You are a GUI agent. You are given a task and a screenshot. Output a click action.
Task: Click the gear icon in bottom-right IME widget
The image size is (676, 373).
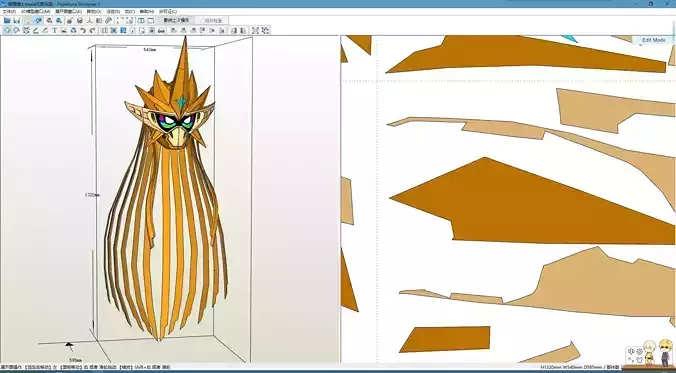click(639, 351)
